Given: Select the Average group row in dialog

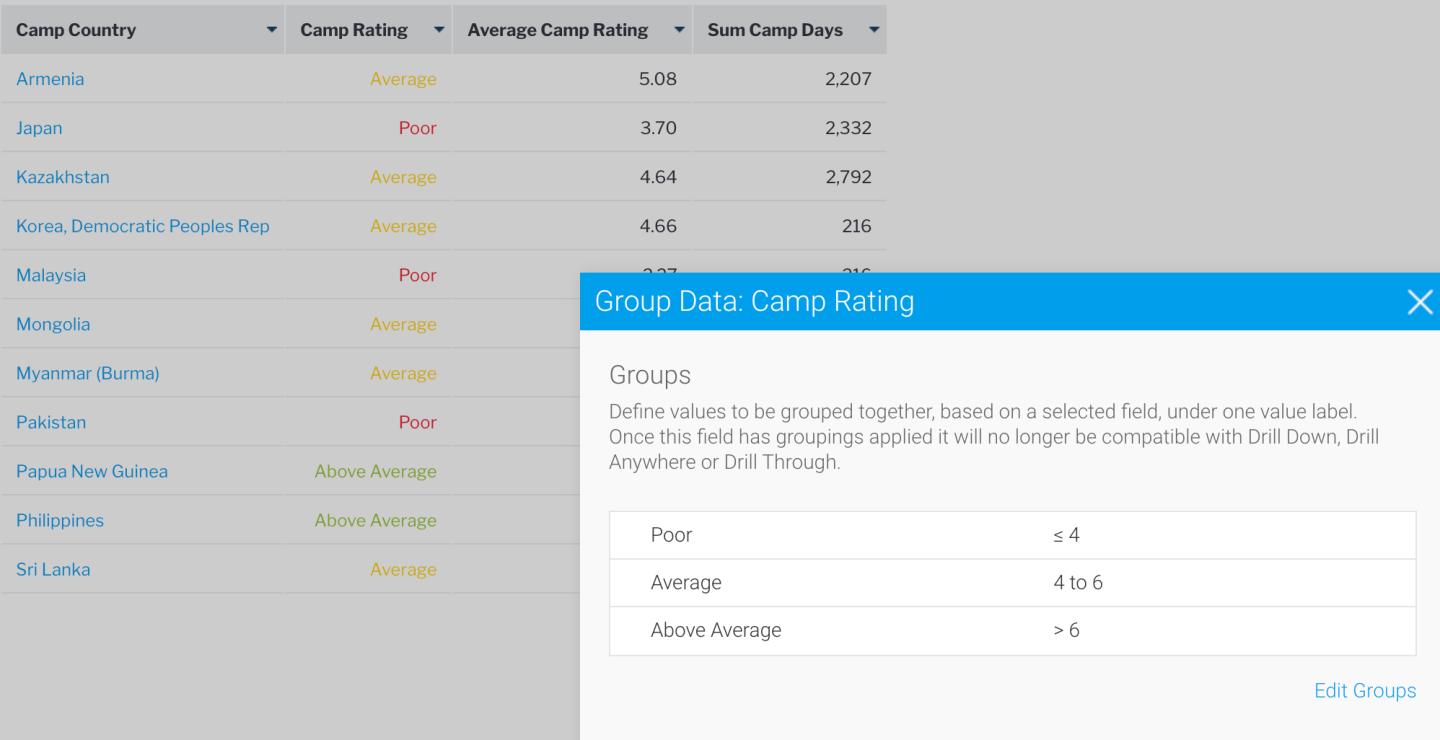Looking at the screenshot, I should coord(1012,583).
